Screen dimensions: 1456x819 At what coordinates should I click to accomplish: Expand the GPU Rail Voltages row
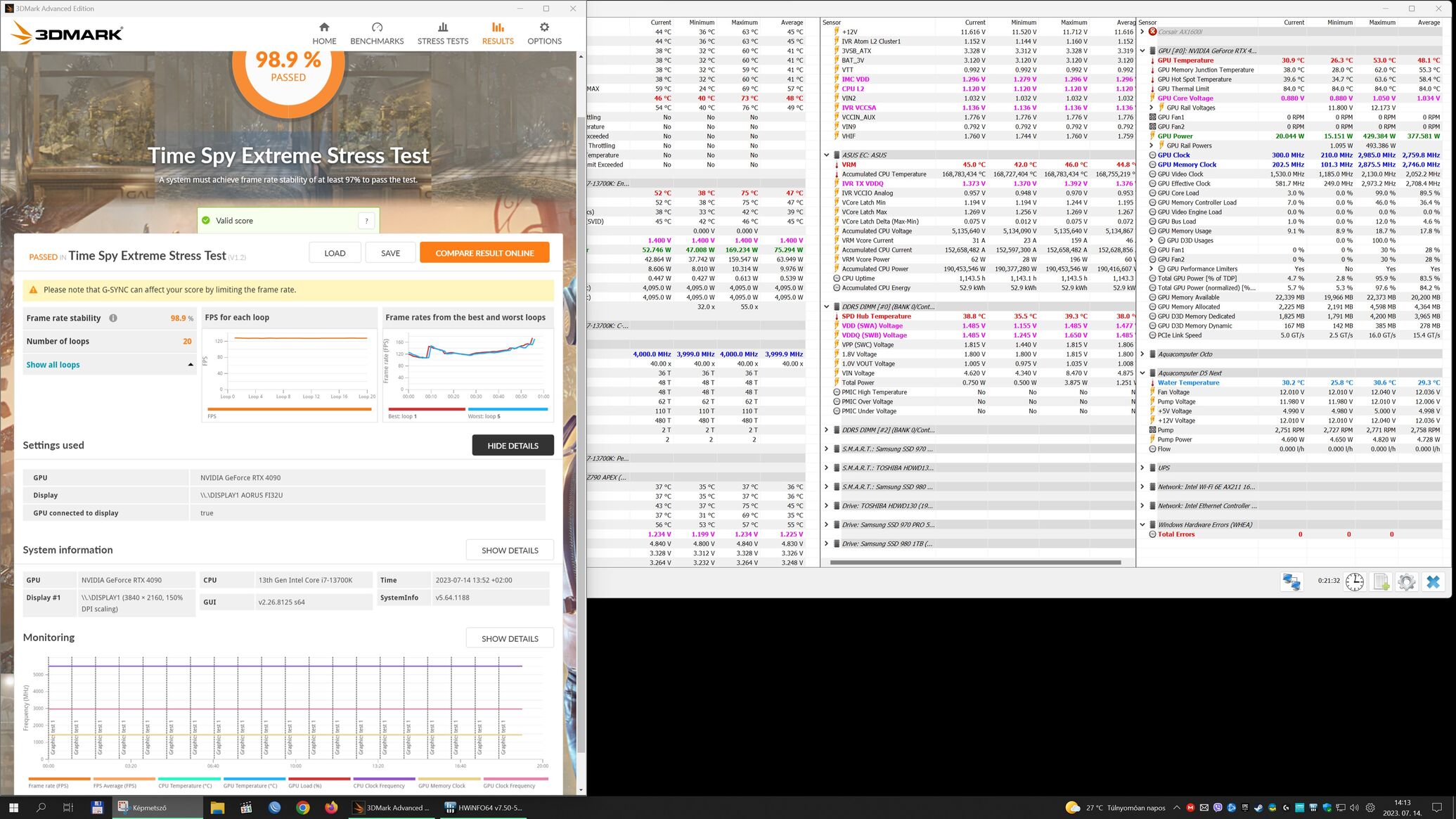tap(1152, 108)
